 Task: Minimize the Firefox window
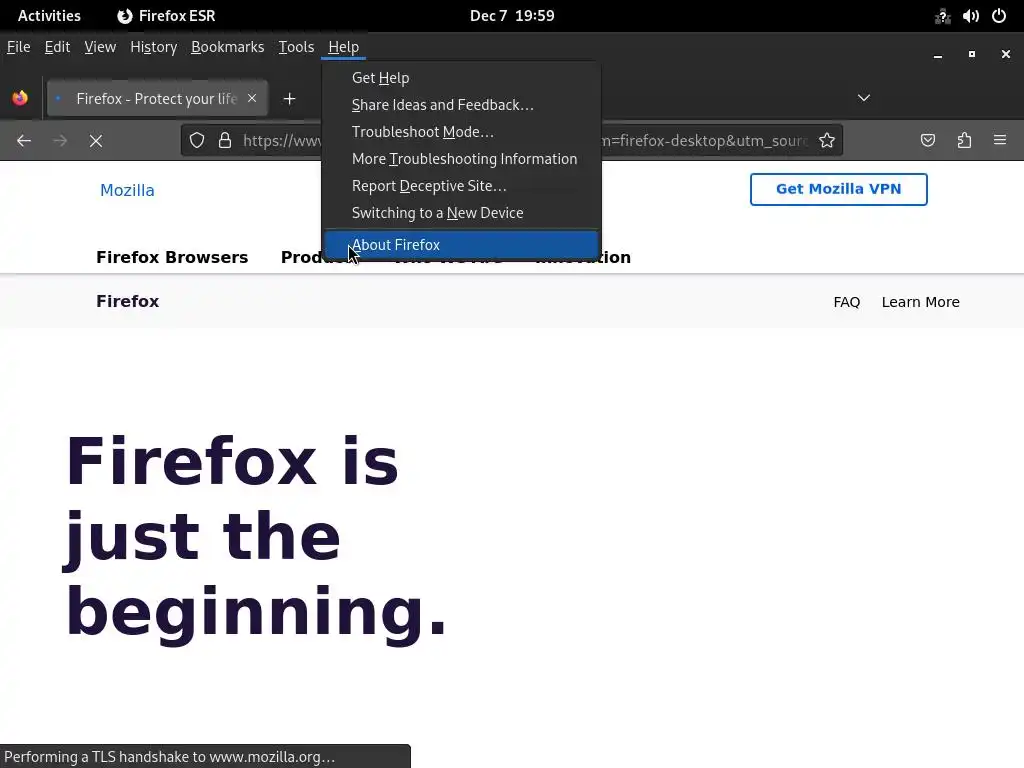coord(938,55)
